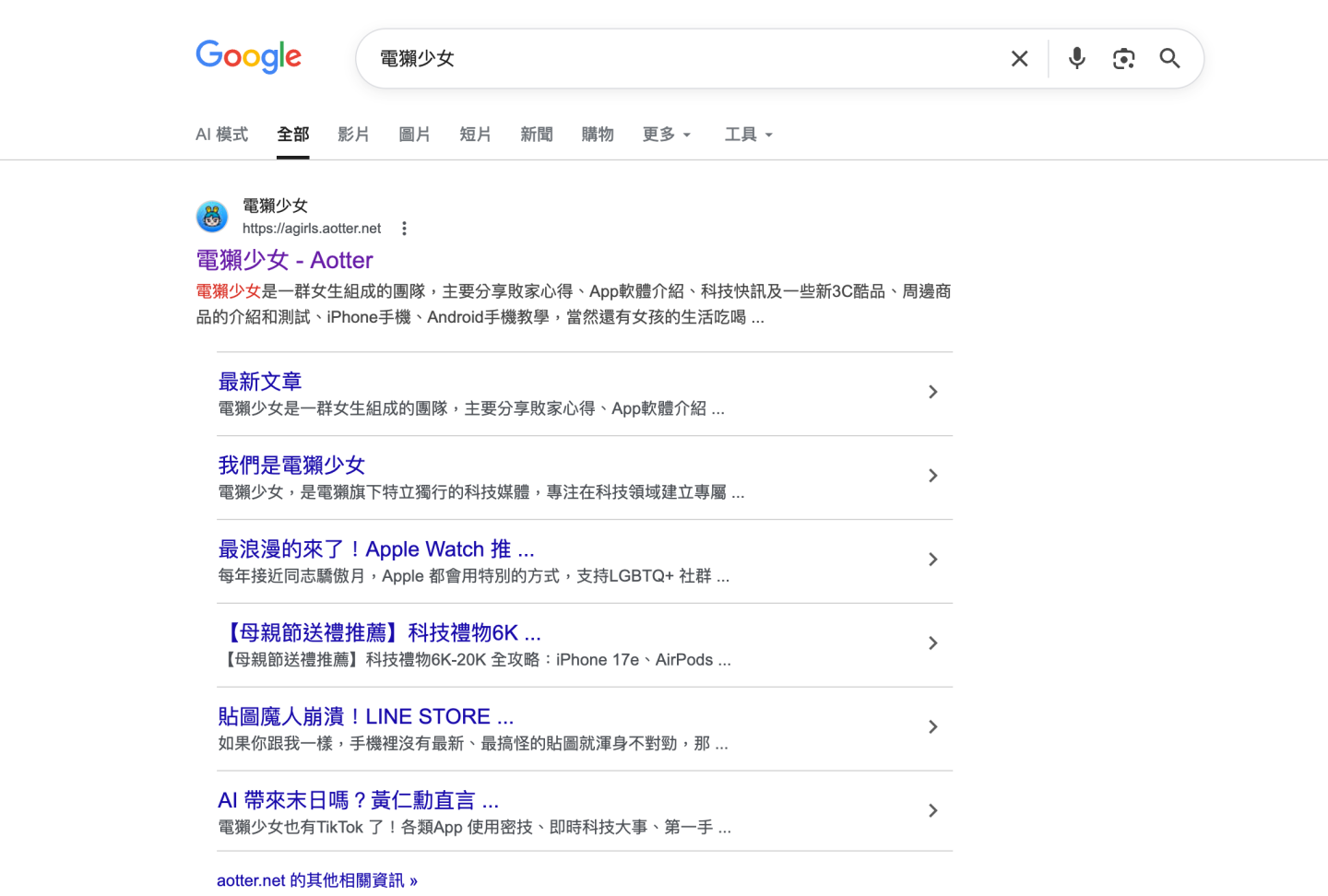
Task: Open the 最新文章 sitelink
Action: (x=260, y=381)
